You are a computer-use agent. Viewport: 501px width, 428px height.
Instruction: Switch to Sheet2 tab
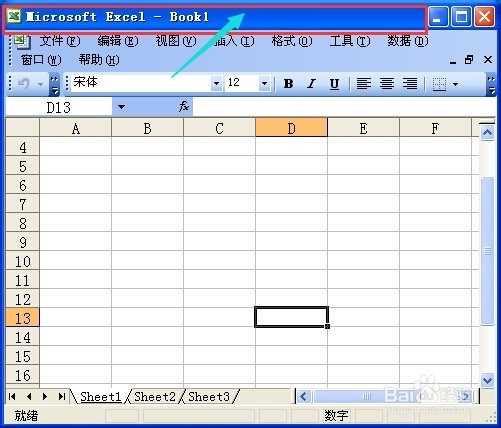click(x=155, y=397)
